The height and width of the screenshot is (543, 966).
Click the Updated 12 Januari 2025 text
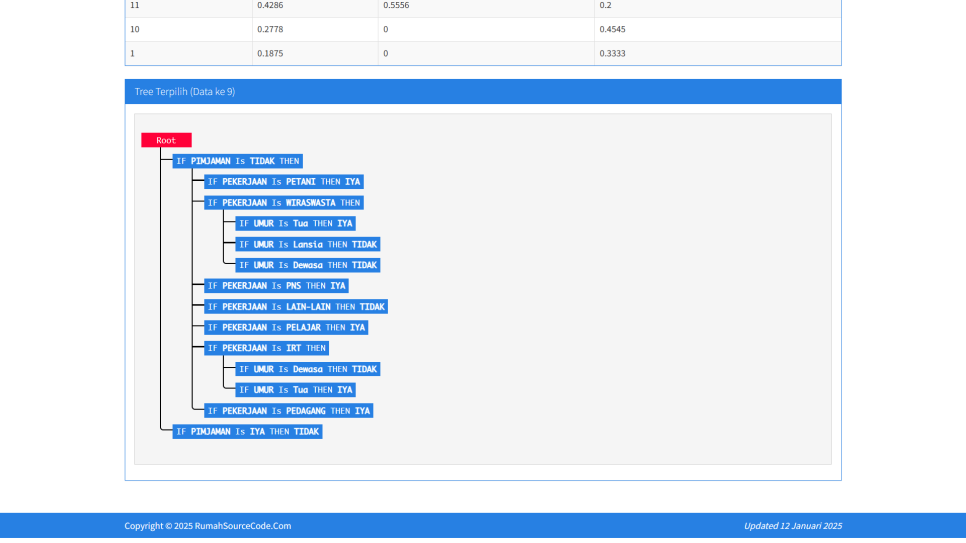pyautogui.click(x=792, y=526)
